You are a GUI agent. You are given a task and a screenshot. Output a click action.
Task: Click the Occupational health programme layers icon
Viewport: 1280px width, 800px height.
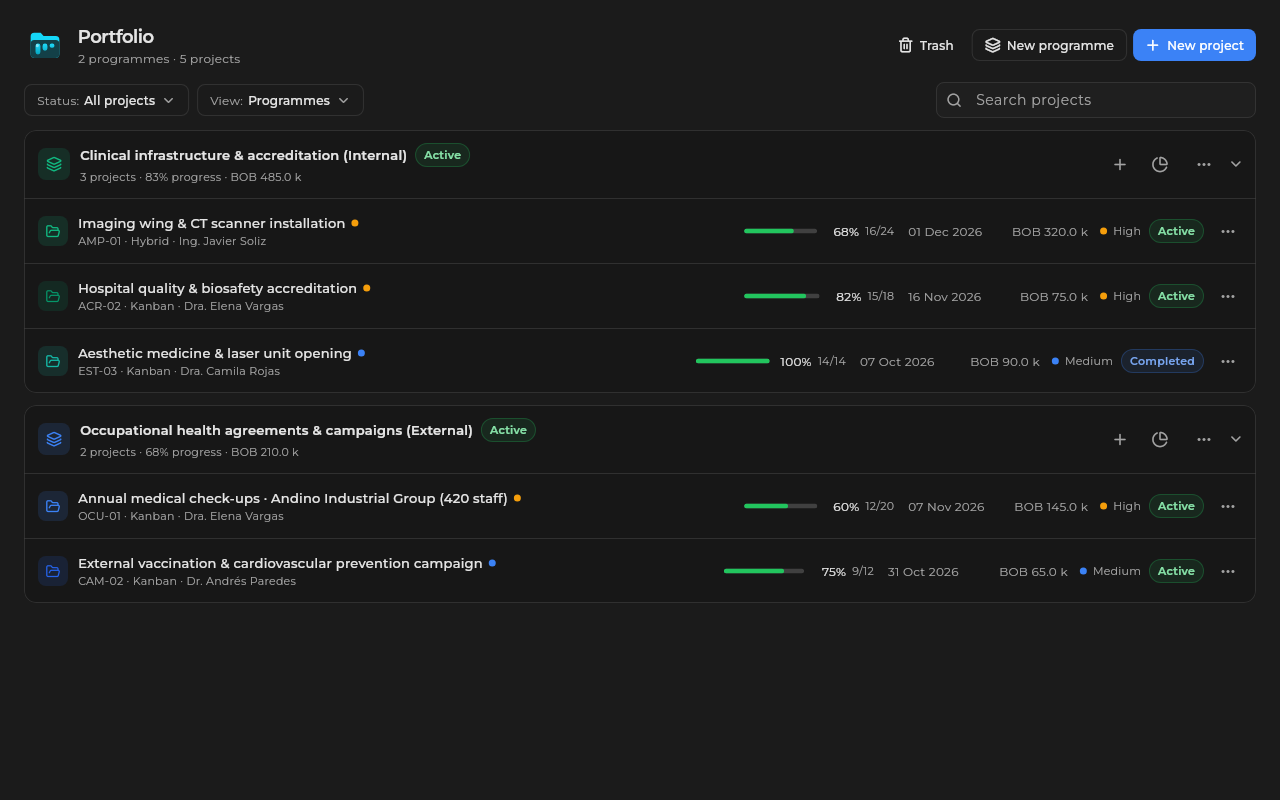54,439
